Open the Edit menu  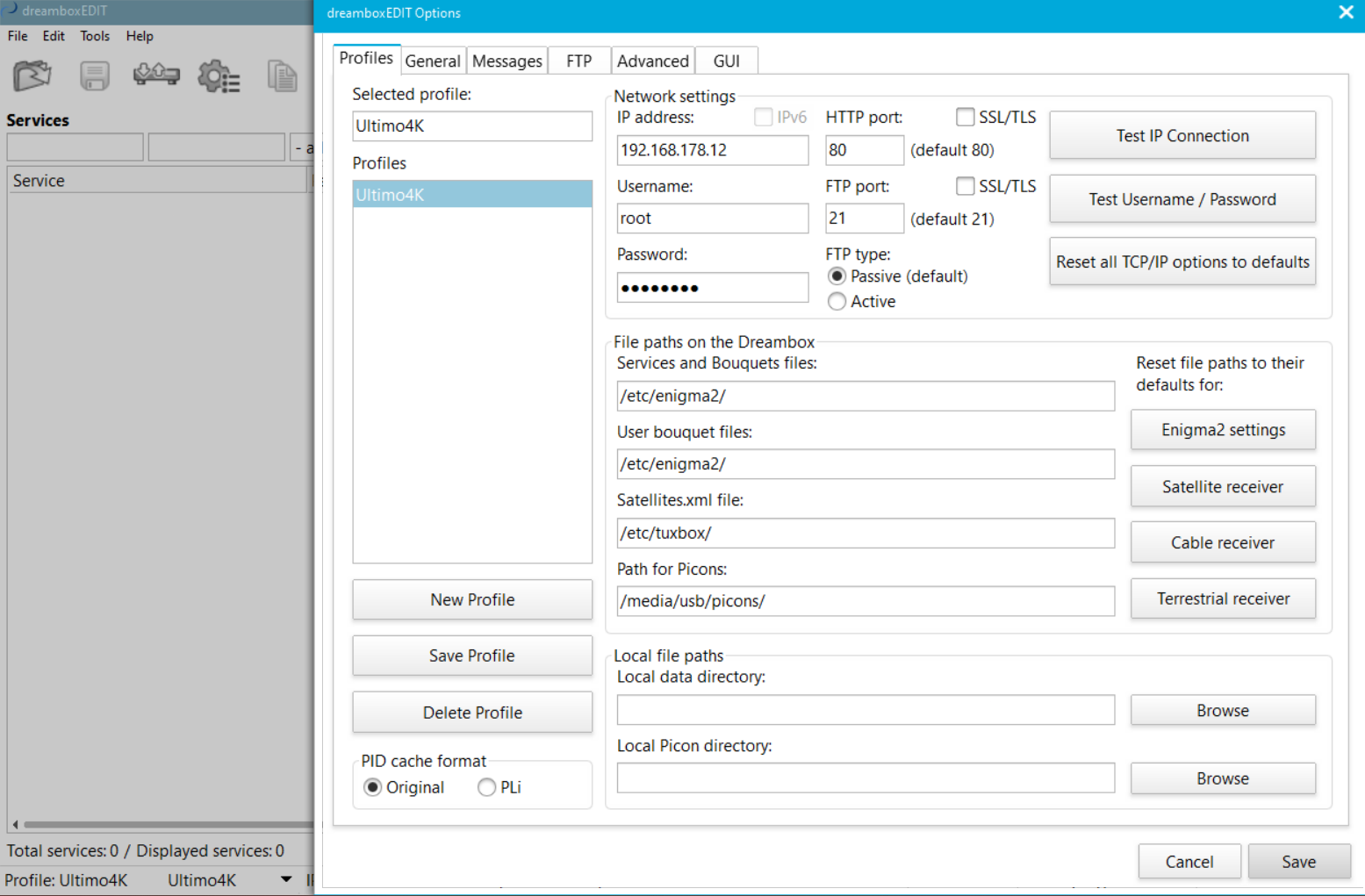tap(54, 36)
